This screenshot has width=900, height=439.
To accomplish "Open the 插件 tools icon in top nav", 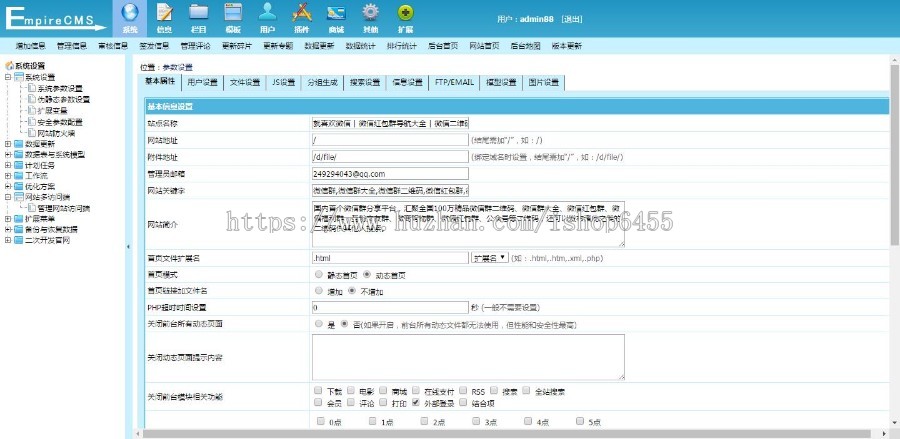I will point(302,13).
